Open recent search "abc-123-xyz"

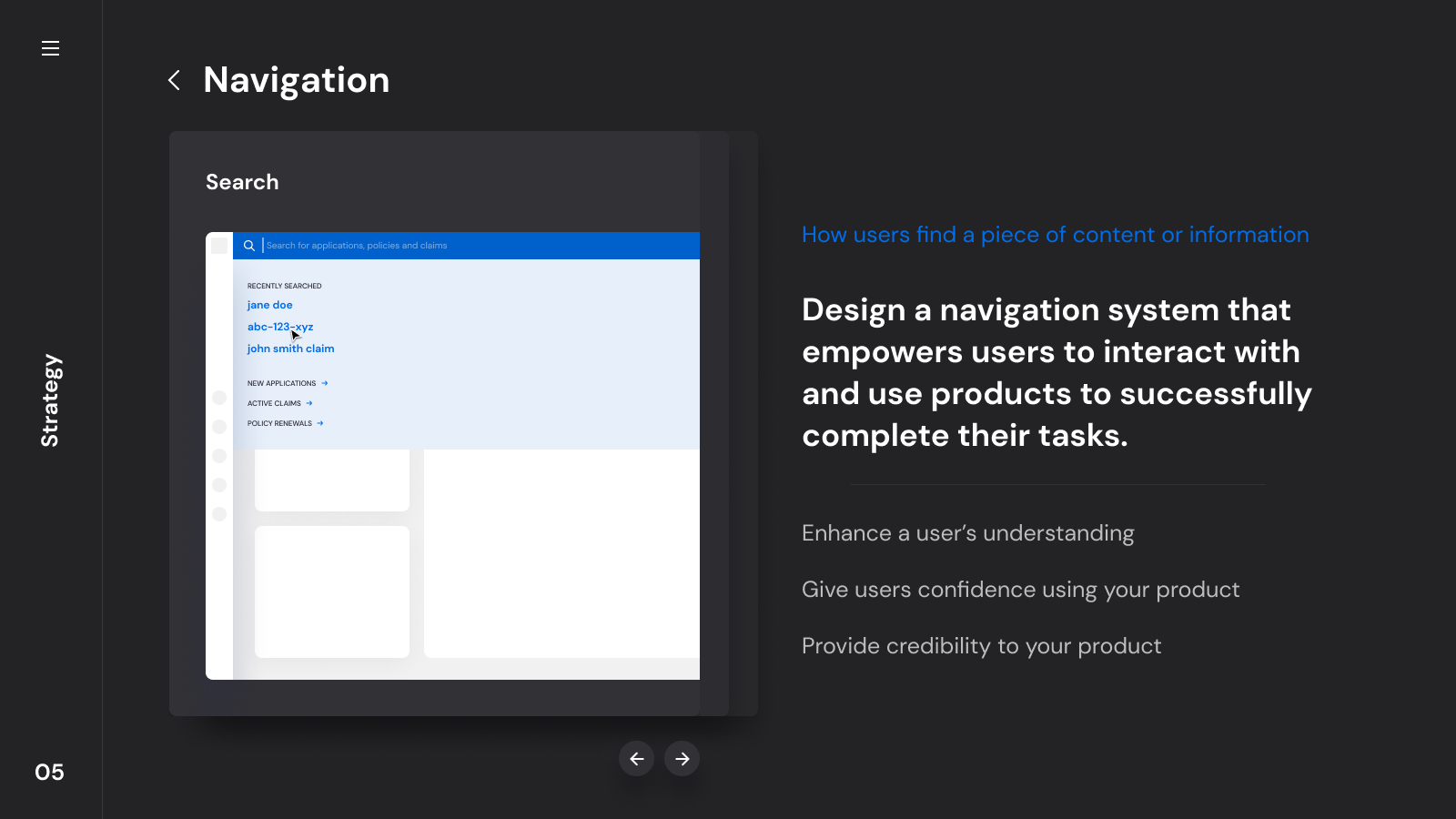[280, 327]
